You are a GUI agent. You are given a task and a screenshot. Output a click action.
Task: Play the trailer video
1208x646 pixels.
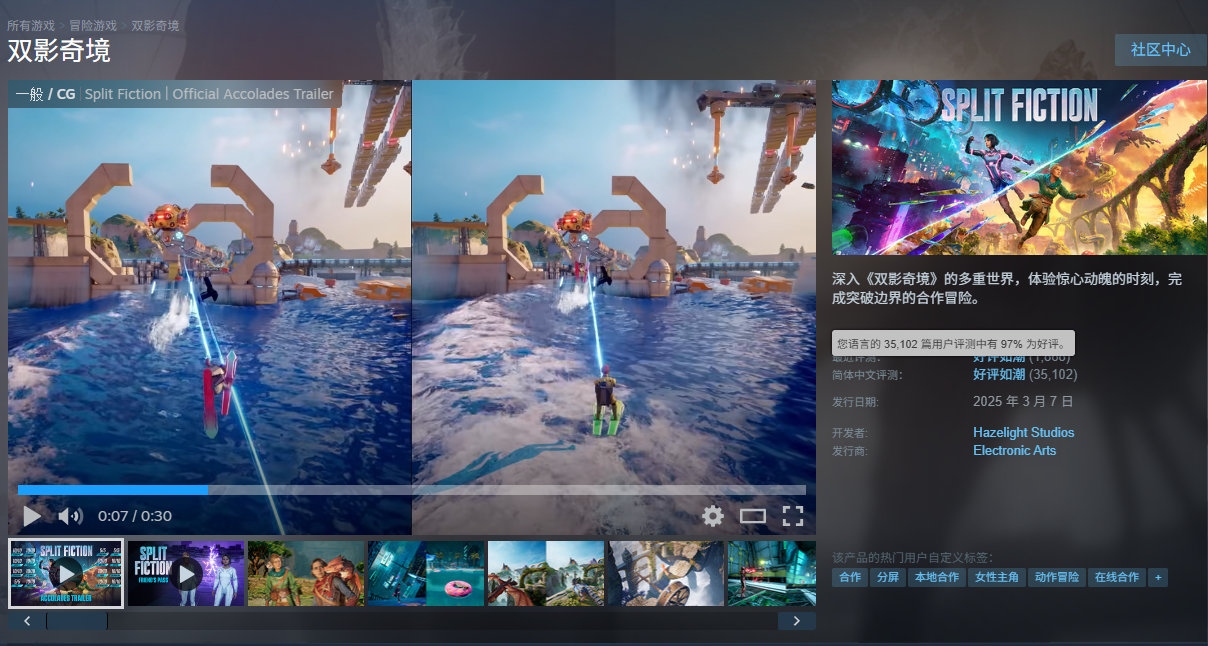[32, 516]
